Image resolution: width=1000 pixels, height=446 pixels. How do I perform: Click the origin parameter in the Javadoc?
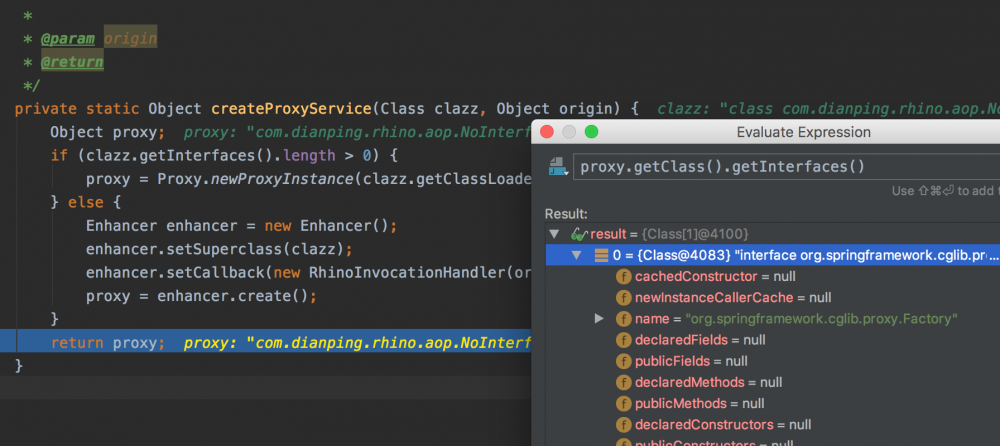point(130,39)
